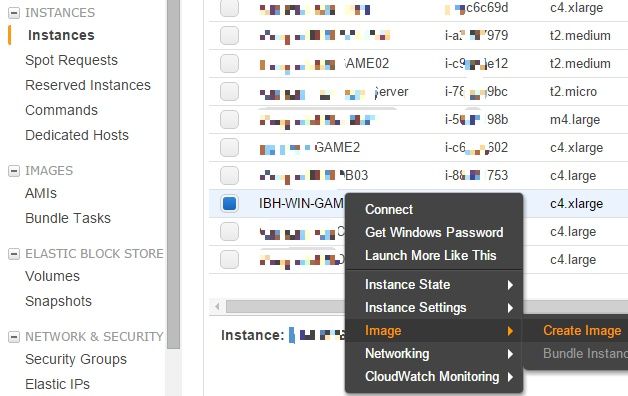Check the last instance row checkbox
The height and width of the screenshot is (396, 628).
pyautogui.click(x=229, y=259)
